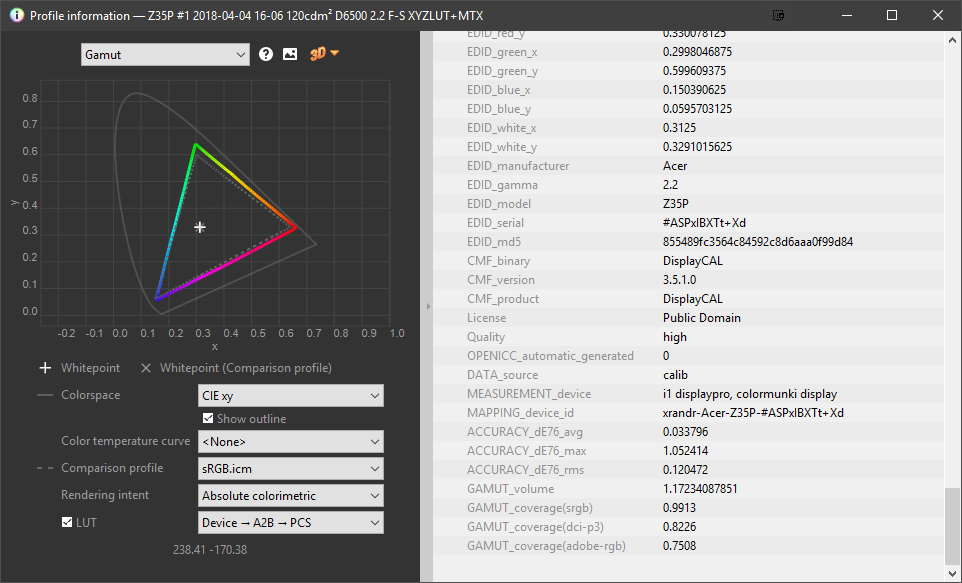Viewport: 962px width, 583px height.
Task: Minimize the Profile information window
Action: 845,16
